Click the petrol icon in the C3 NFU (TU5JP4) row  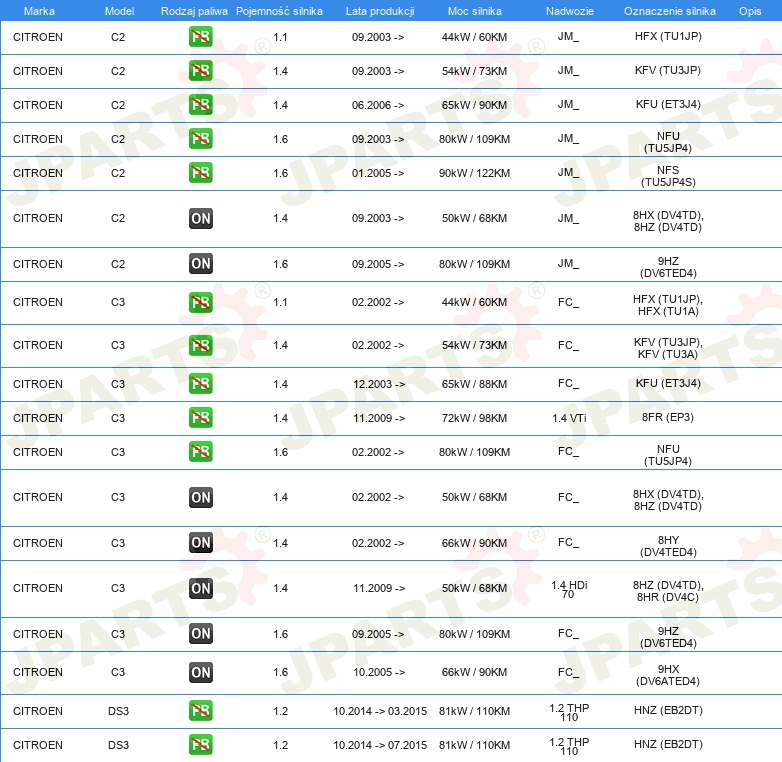(x=200, y=452)
